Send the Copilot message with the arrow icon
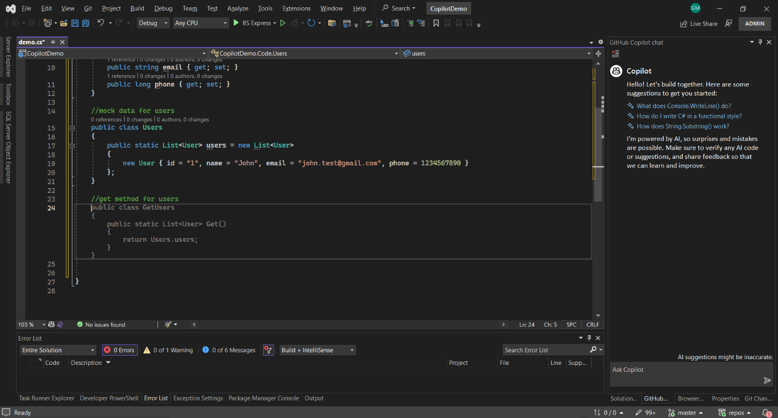The image size is (778, 418). point(767,380)
